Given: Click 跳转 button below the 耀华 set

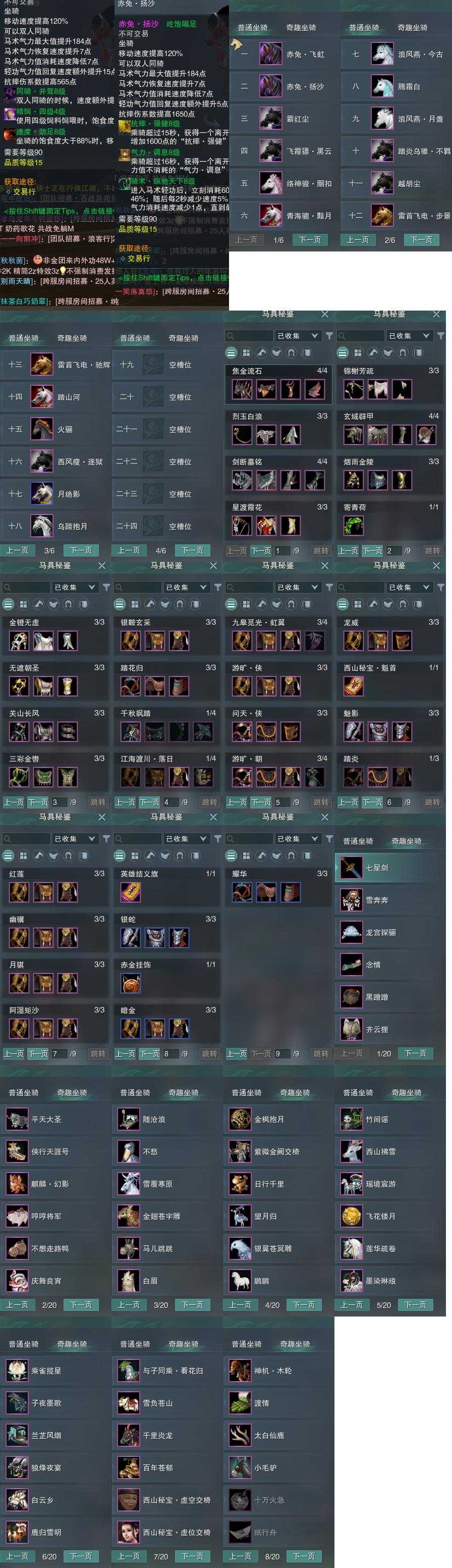Looking at the screenshot, I should pos(321,1053).
